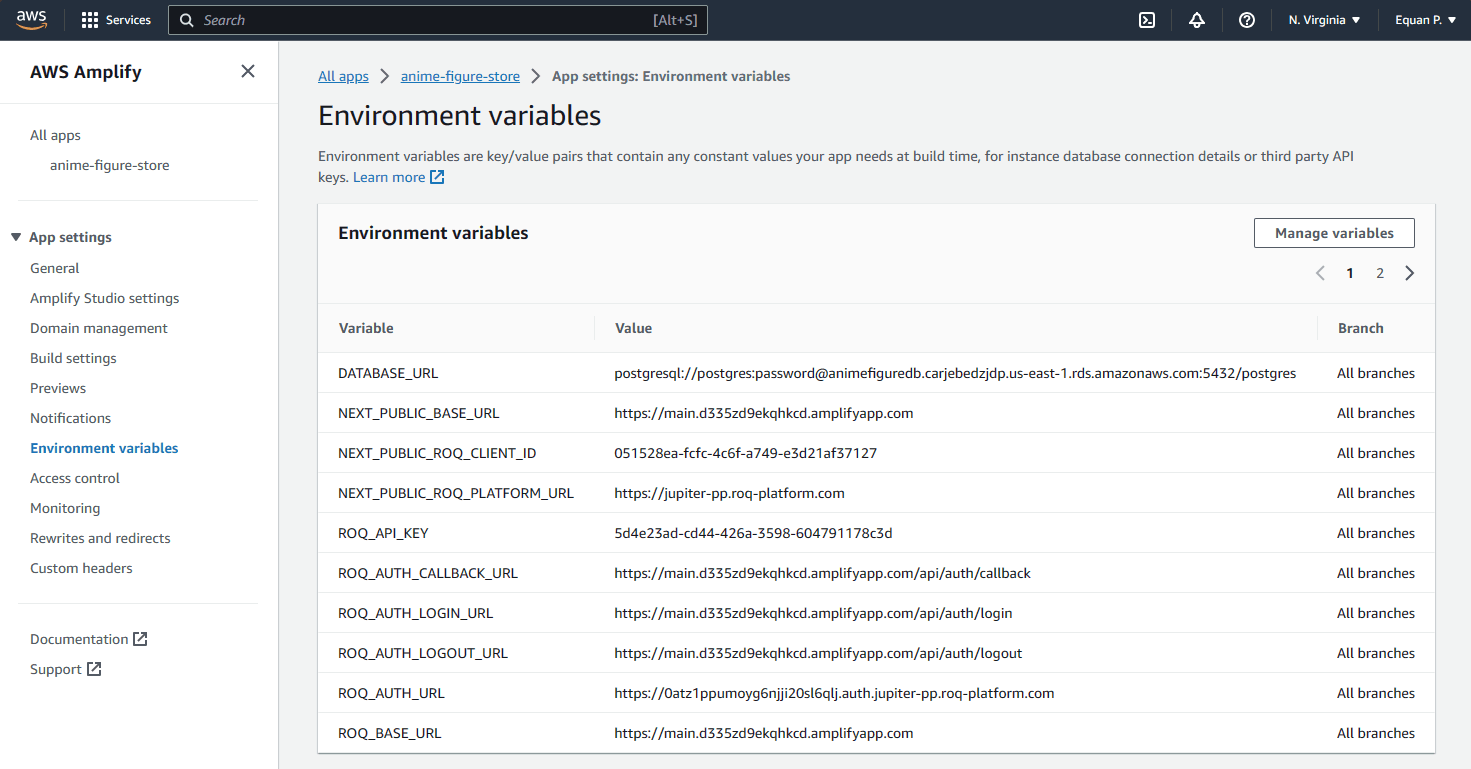
Task: Click the ROQ_AUTH_LOGIN_URL variable name
Action: pos(416,613)
